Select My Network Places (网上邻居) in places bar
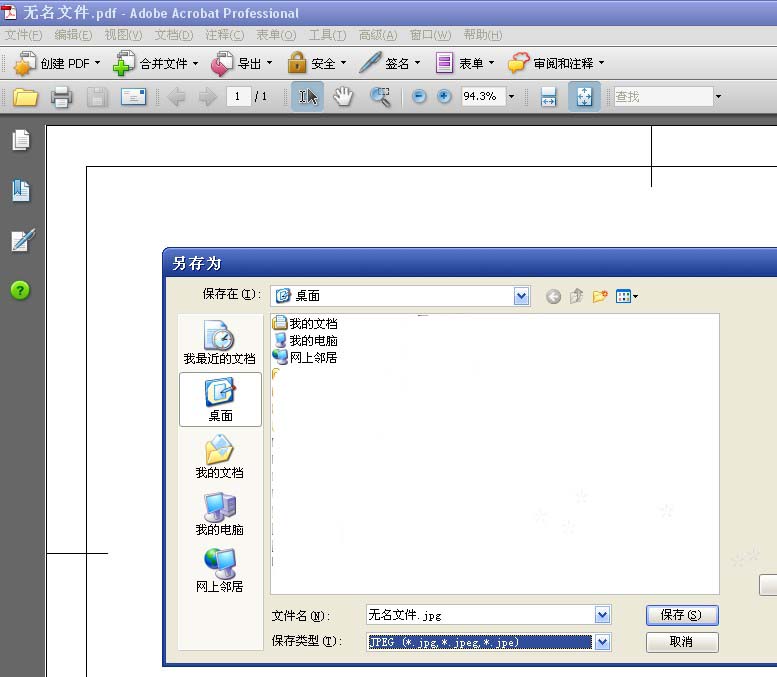 pos(220,570)
